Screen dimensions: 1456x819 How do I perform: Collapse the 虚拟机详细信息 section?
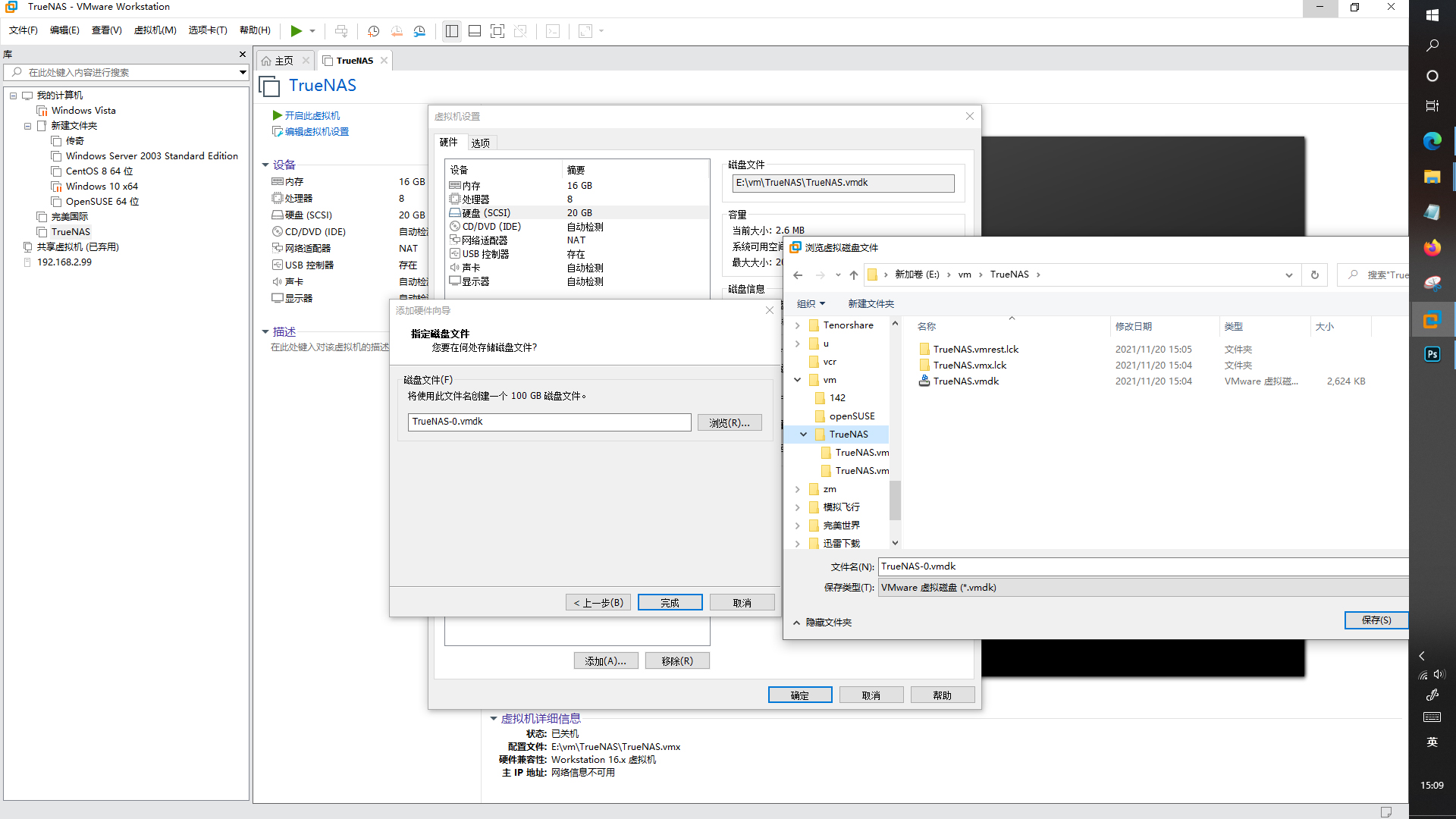click(494, 718)
